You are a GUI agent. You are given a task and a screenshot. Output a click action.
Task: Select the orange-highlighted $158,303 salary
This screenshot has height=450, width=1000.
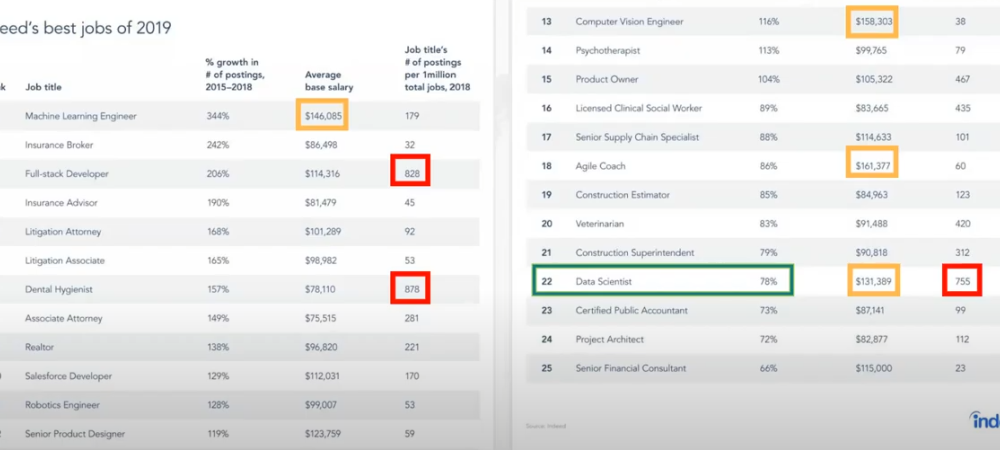click(874, 21)
